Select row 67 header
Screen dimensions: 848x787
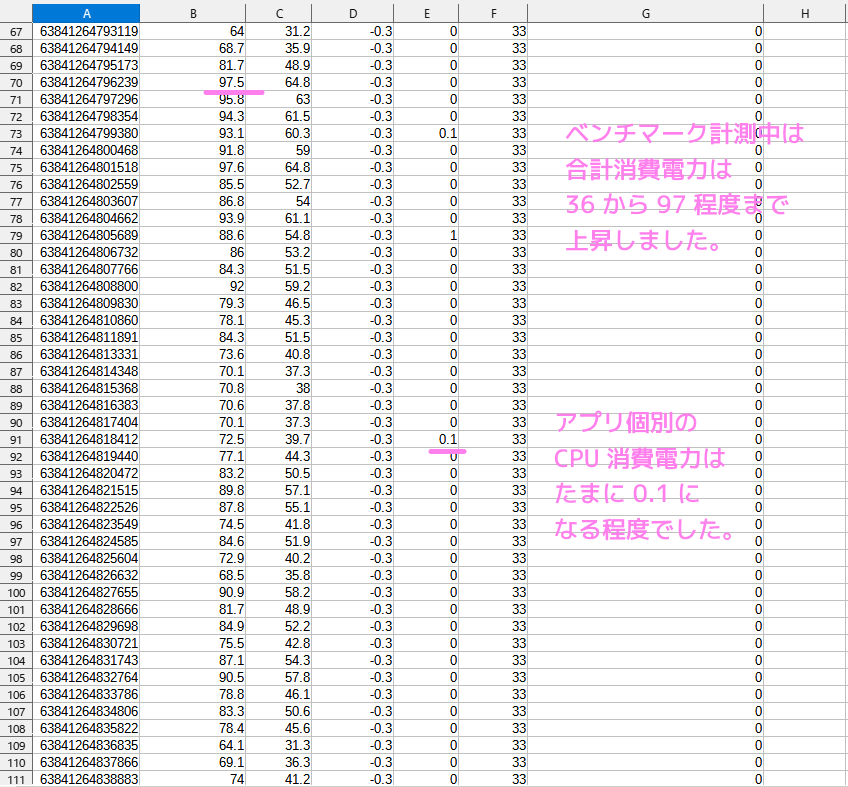pyautogui.click(x=16, y=30)
